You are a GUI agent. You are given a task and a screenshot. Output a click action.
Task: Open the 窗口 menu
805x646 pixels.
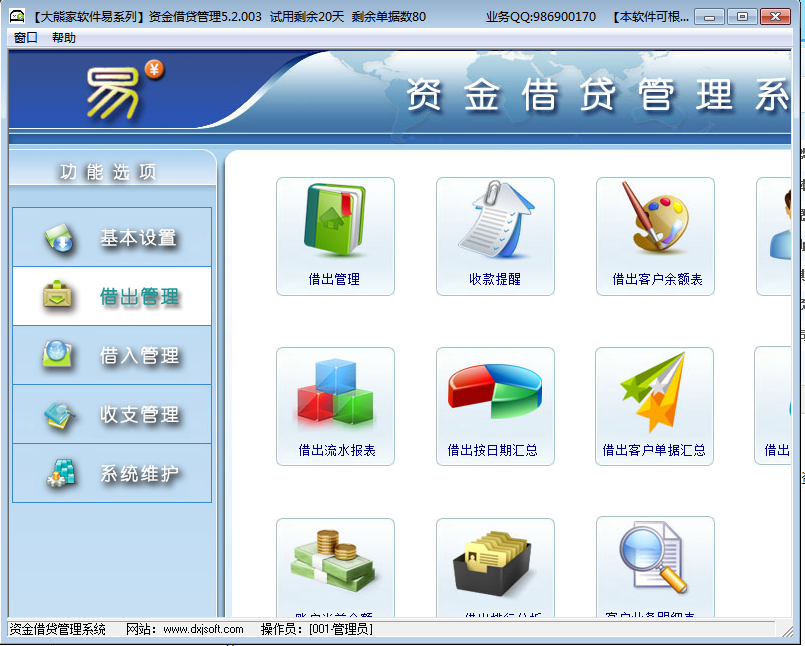(x=26, y=38)
